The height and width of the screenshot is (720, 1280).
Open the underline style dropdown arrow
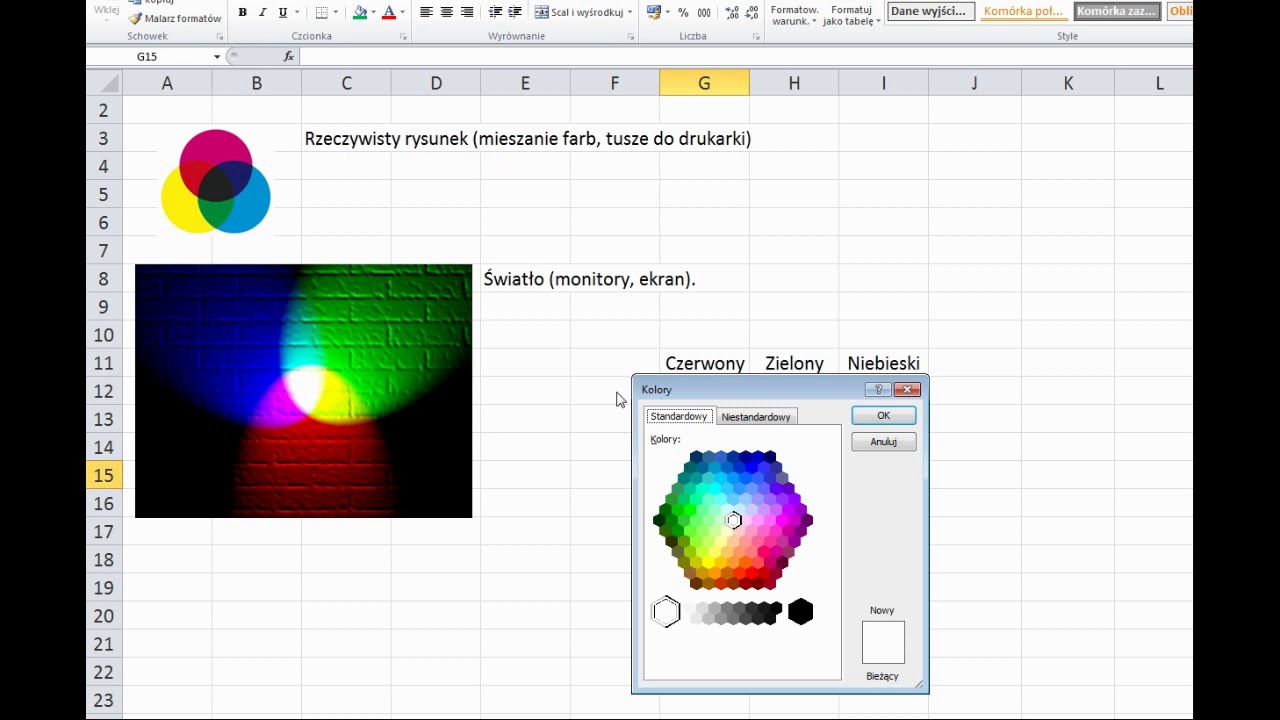pyautogui.click(x=298, y=12)
